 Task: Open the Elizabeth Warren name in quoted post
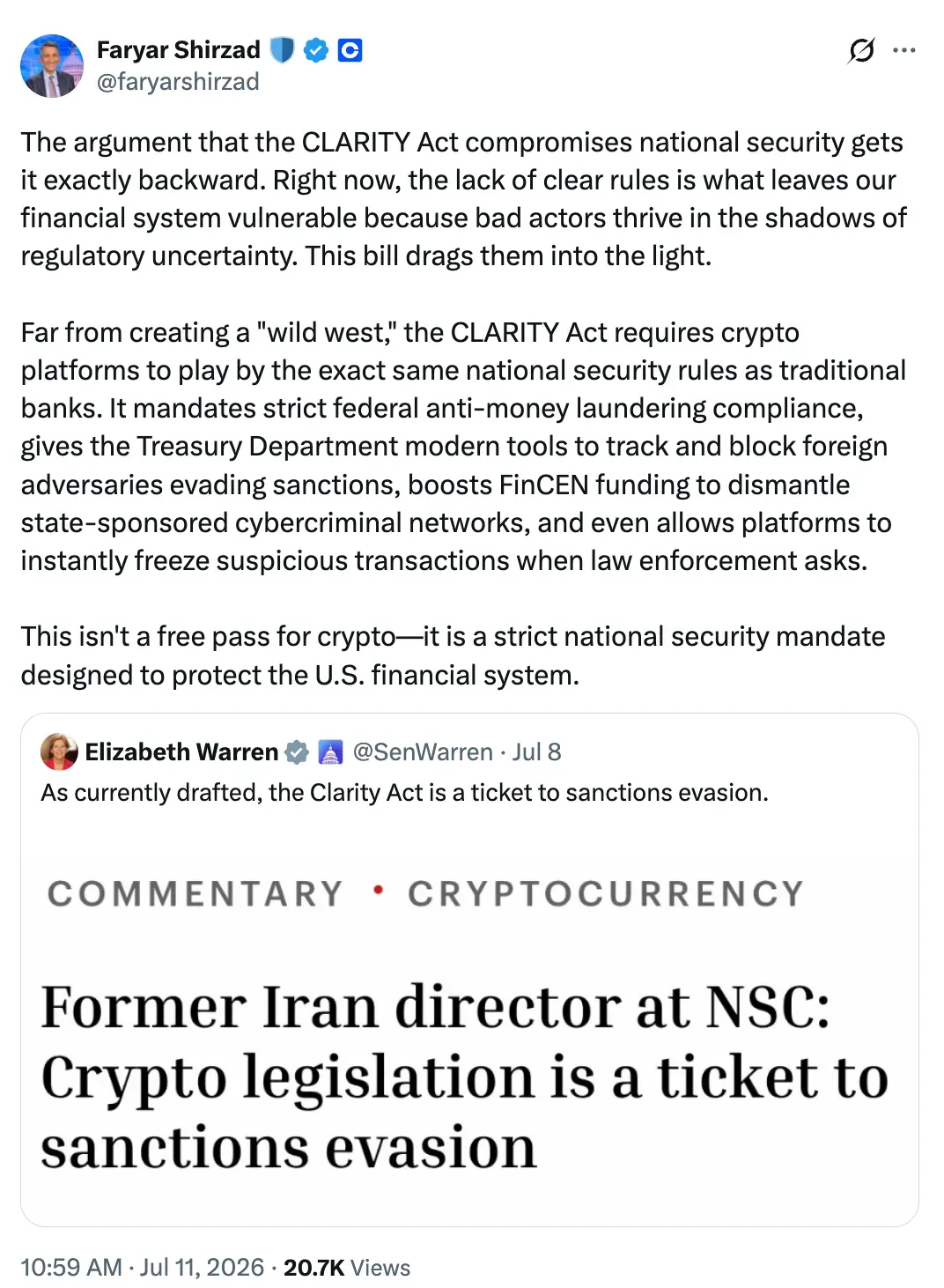click(x=181, y=751)
